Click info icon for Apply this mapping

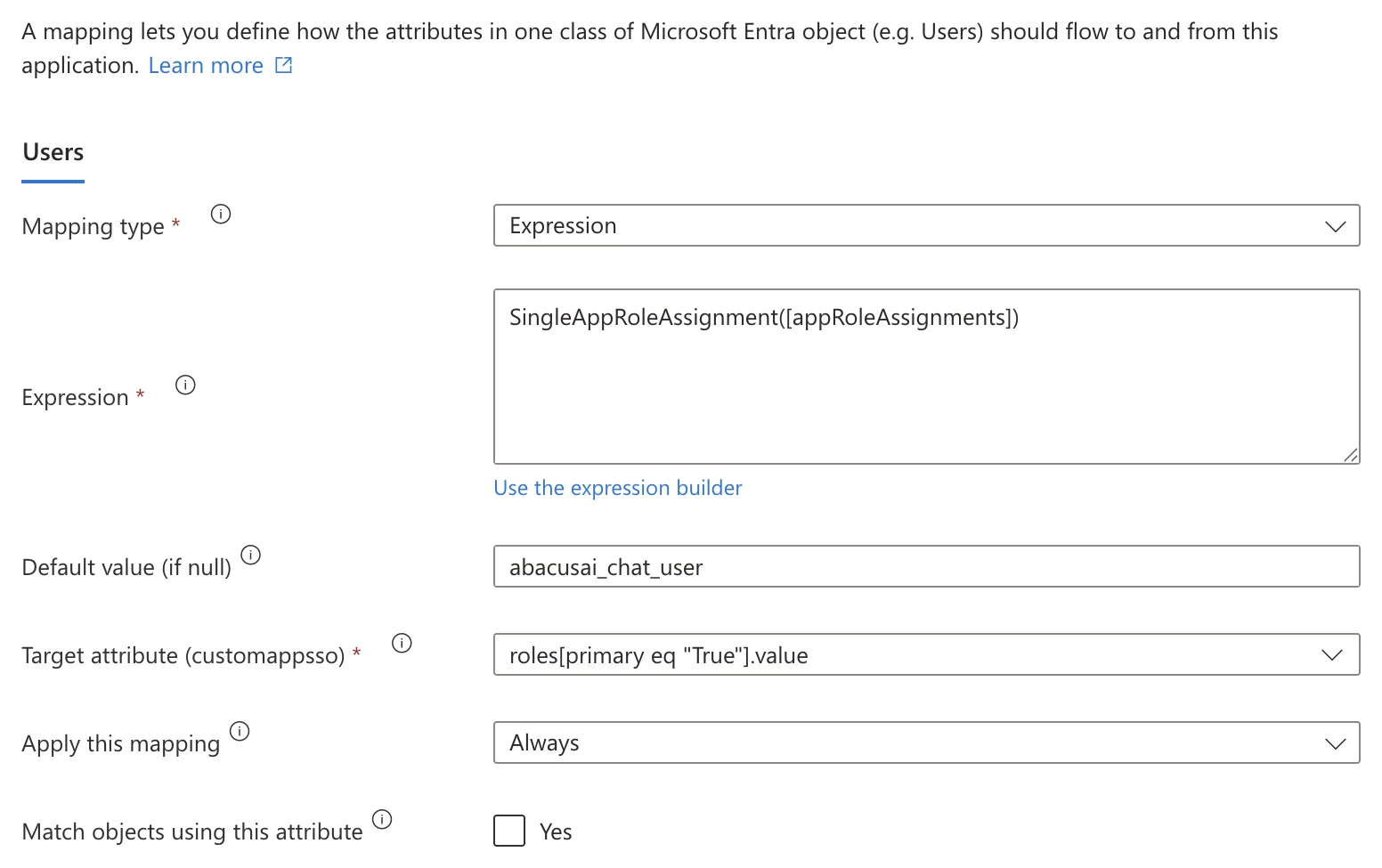click(240, 731)
